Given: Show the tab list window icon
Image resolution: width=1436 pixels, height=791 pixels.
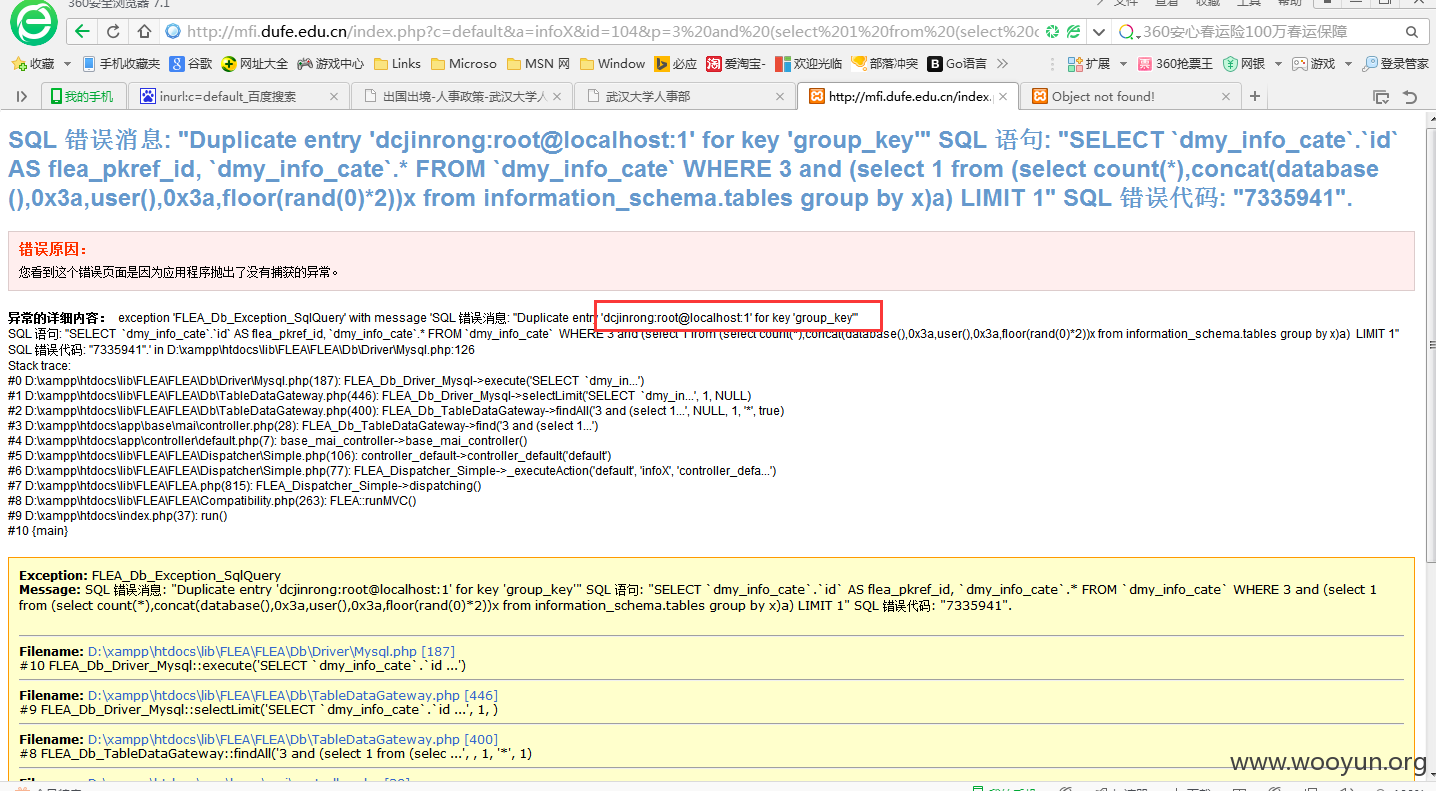Looking at the screenshot, I should pos(1381,97).
